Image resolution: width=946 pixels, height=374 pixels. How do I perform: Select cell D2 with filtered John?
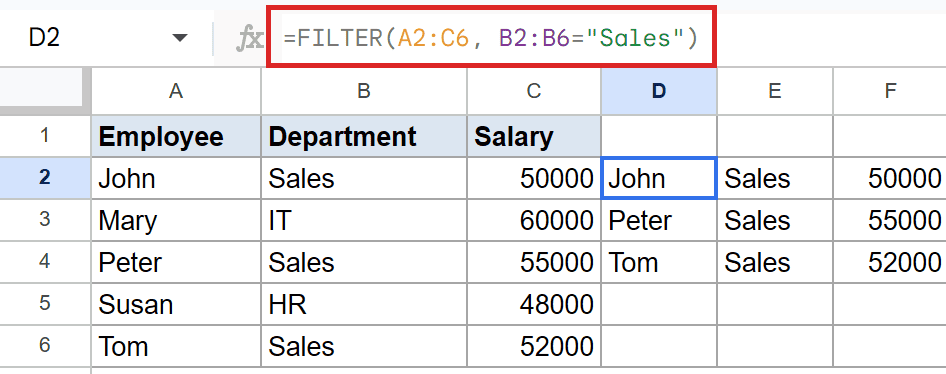pos(659,179)
